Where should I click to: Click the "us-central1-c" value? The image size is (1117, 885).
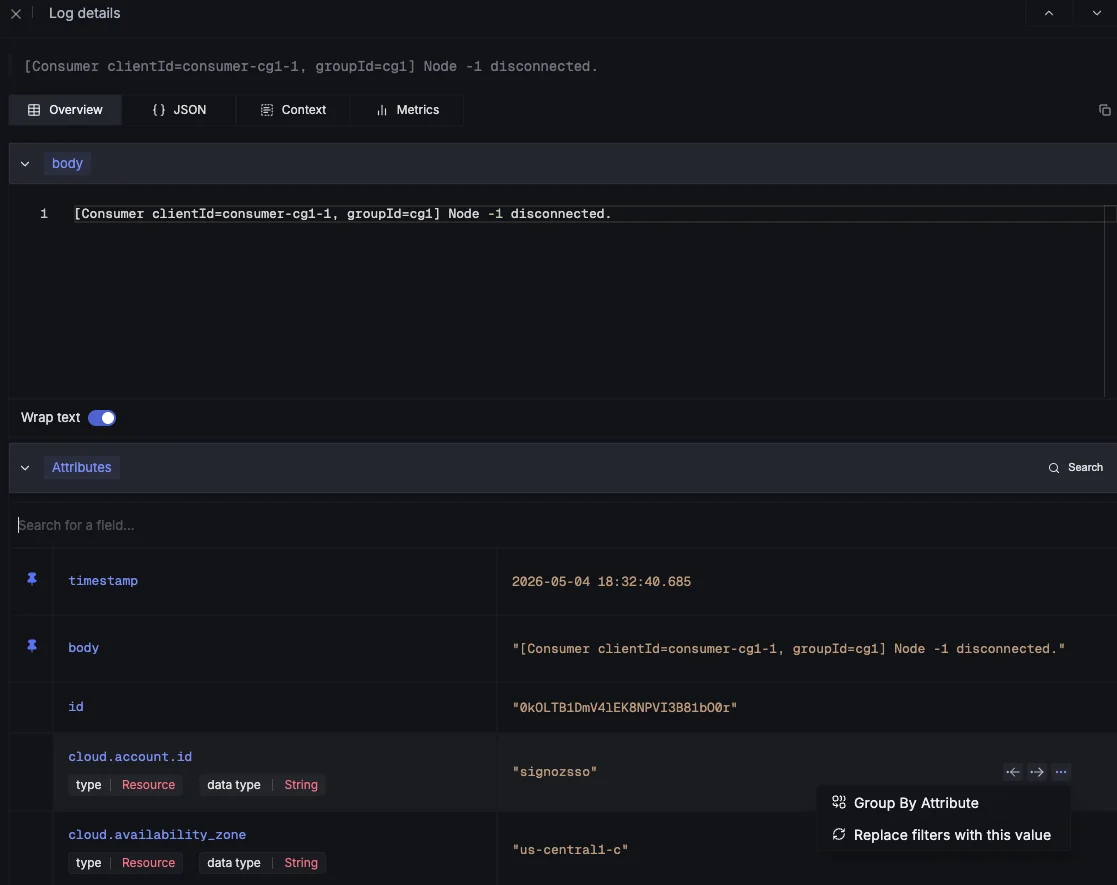[570, 849]
